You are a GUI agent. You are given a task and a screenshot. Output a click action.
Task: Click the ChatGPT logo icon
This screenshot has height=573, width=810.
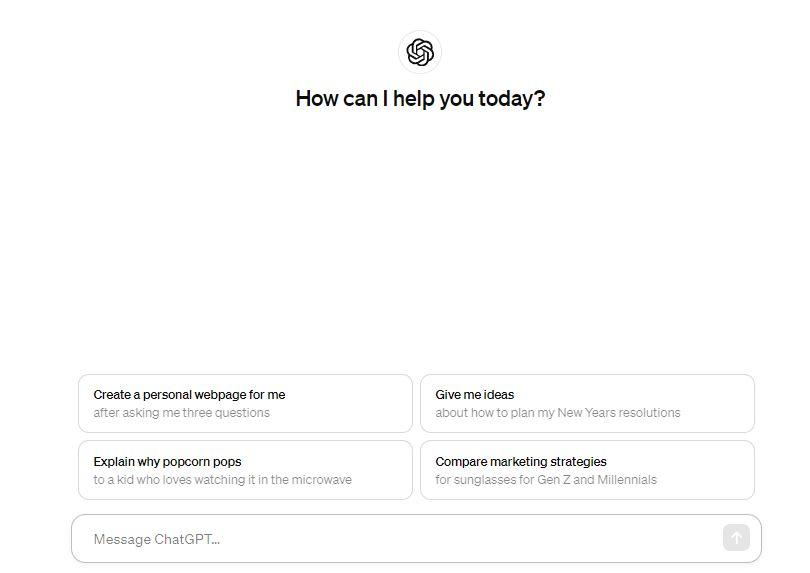420,52
